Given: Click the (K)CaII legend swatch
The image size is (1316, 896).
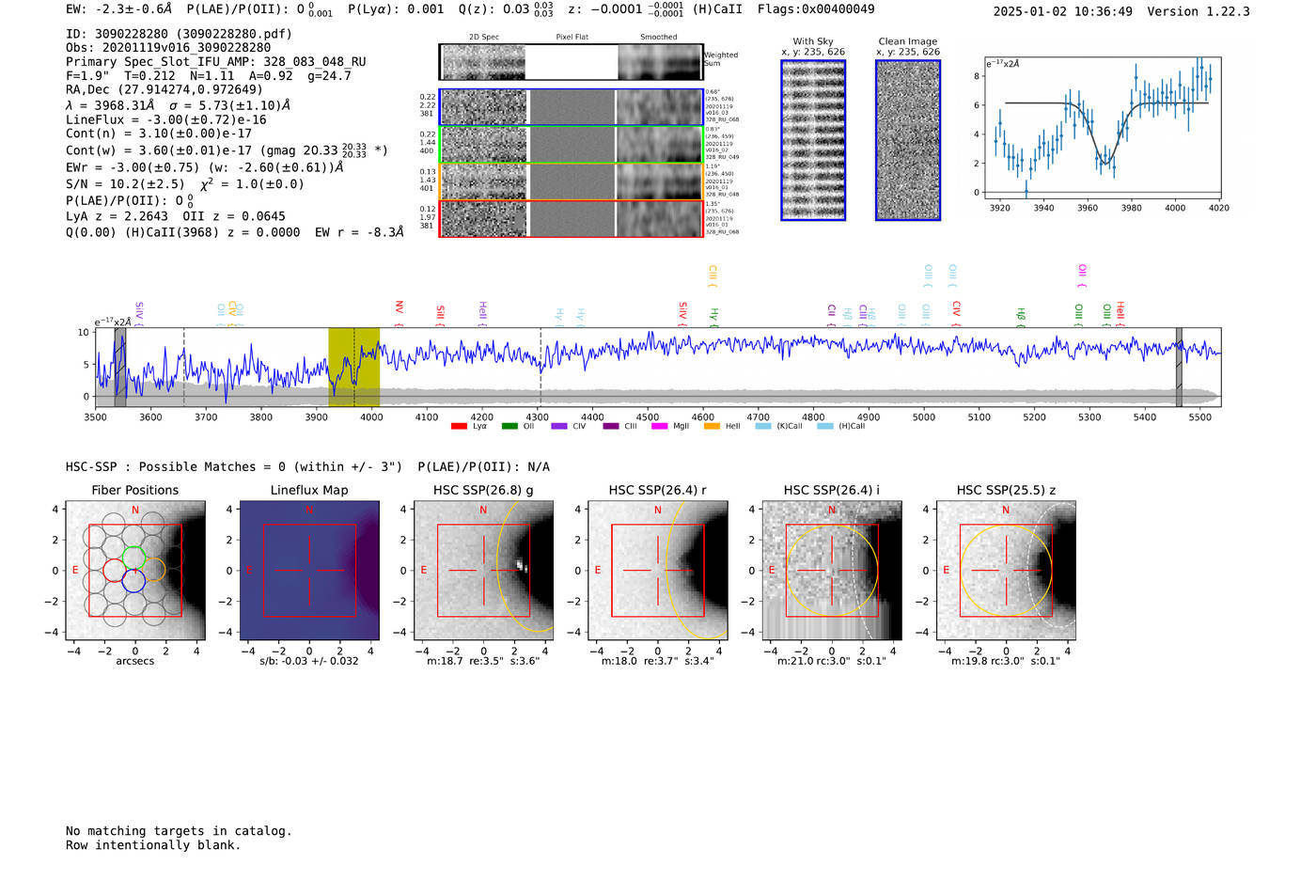Looking at the screenshot, I should click(x=763, y=426).
